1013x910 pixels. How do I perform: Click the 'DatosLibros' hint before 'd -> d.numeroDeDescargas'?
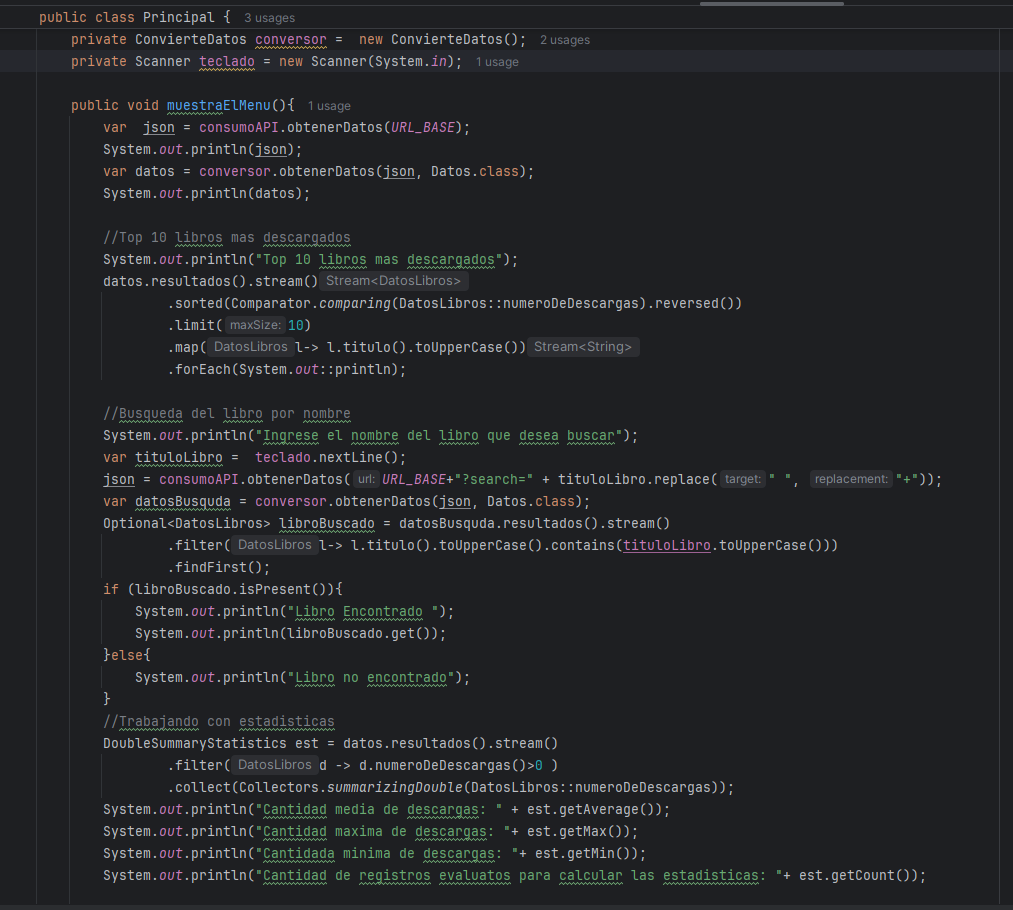(274, 765)
